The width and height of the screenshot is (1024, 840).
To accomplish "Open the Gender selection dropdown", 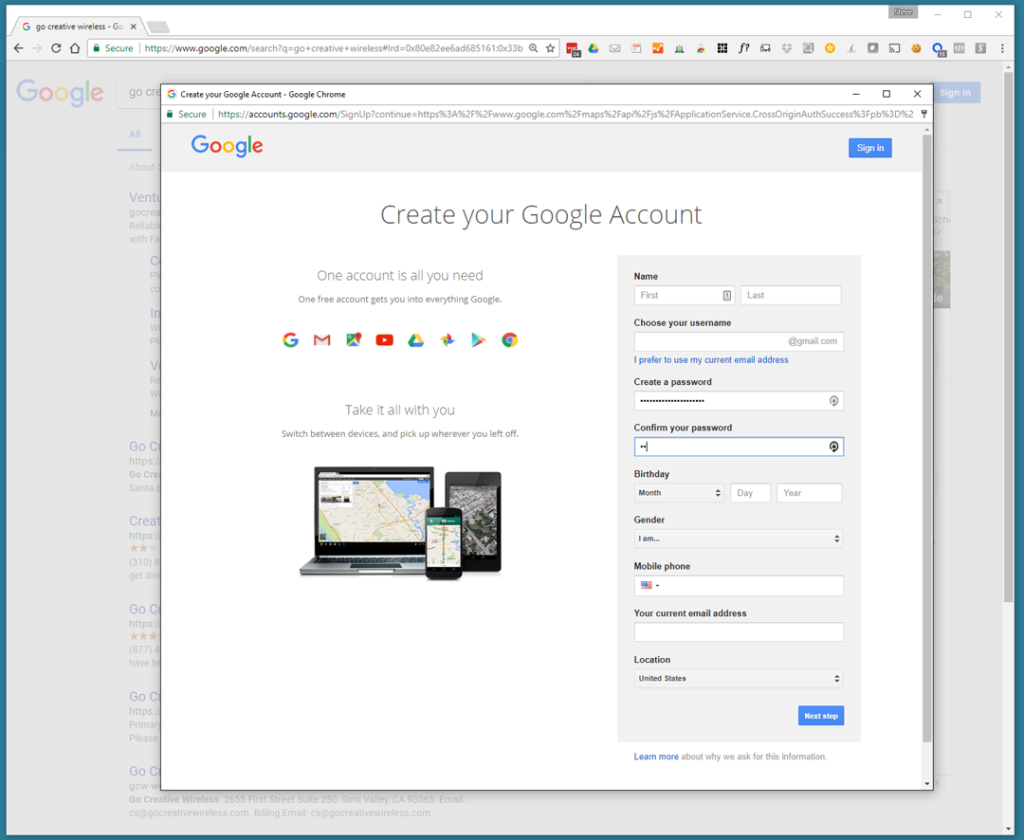I will coord(739,538).
